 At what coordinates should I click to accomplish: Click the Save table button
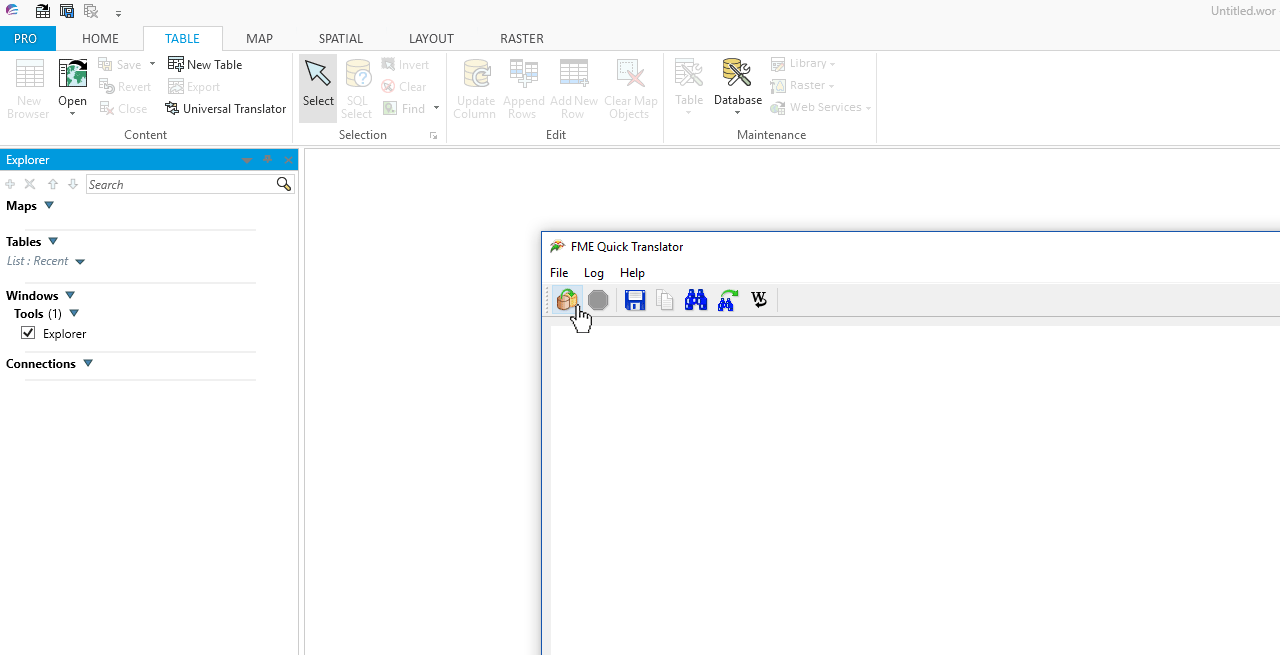click(x=120, y=64)
